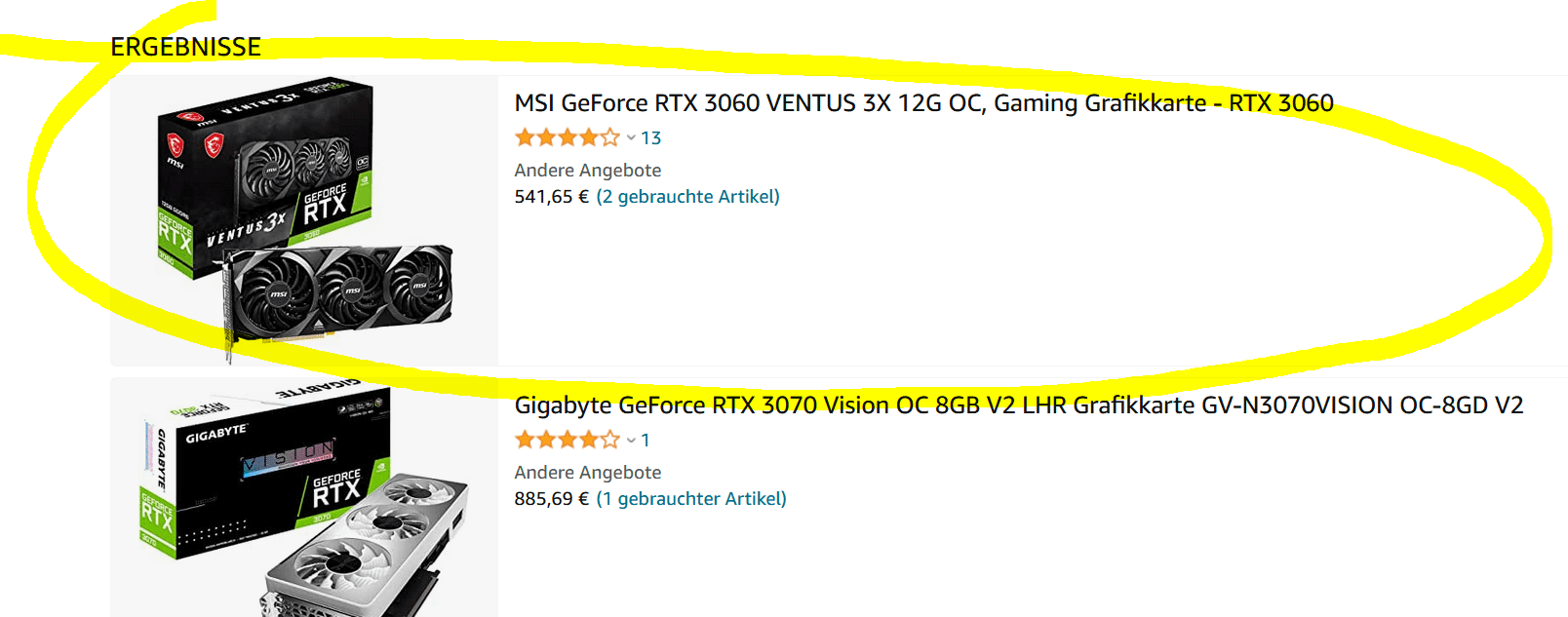Click the 541,65 € price

[551, 197]
